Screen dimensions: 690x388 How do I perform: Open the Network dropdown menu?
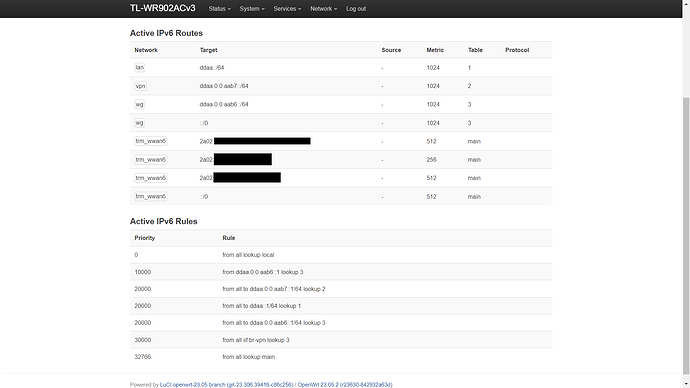(x=323, y=9)
